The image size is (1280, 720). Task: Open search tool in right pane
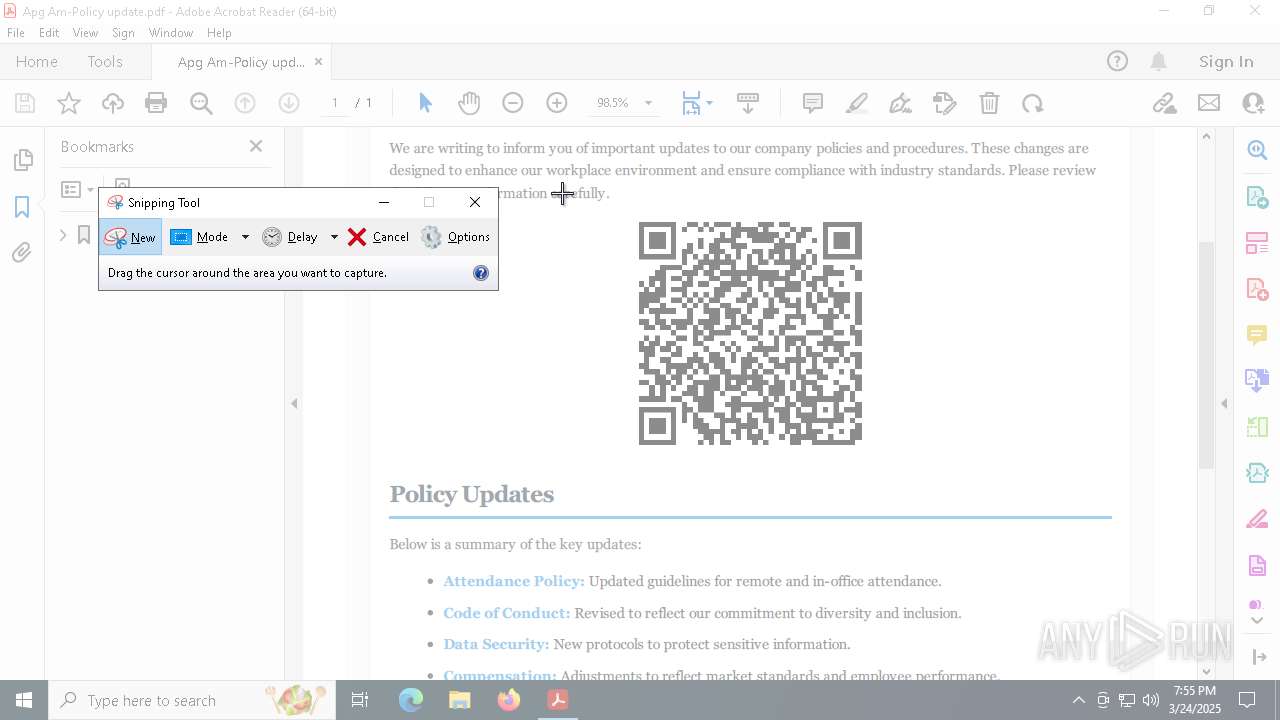coord(1257,150)
